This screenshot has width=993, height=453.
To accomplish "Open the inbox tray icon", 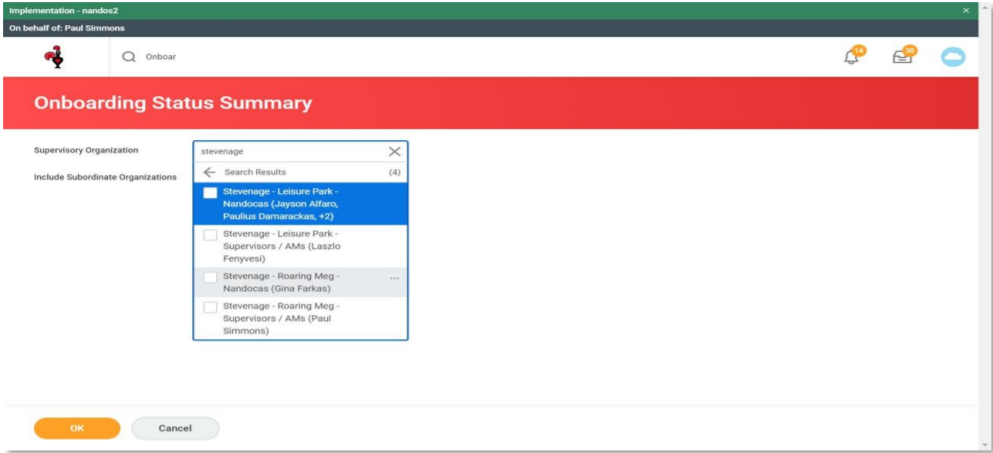I will [904, 56].
